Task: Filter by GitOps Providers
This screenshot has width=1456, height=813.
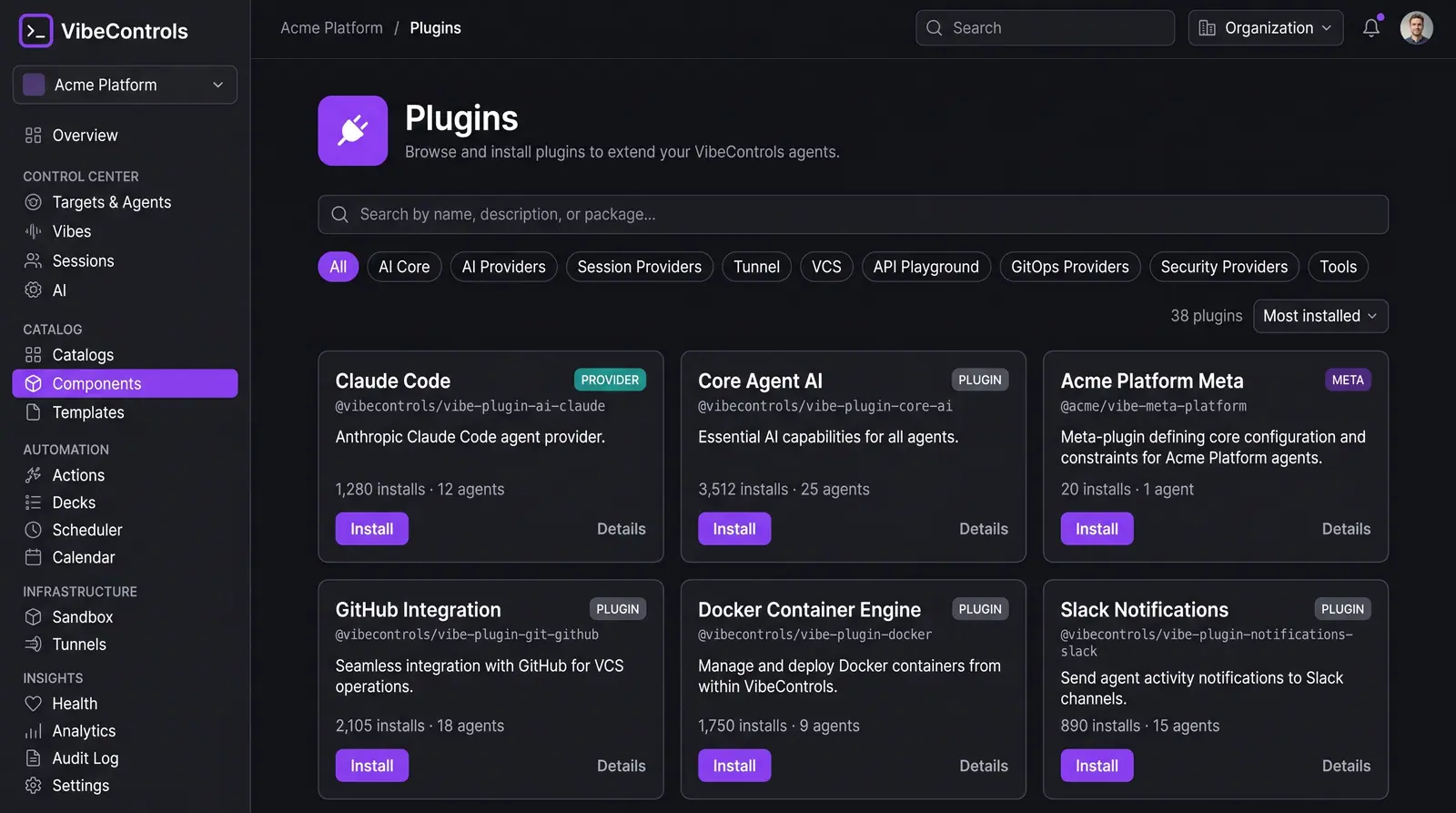Action: click(x=1070, y=267)
